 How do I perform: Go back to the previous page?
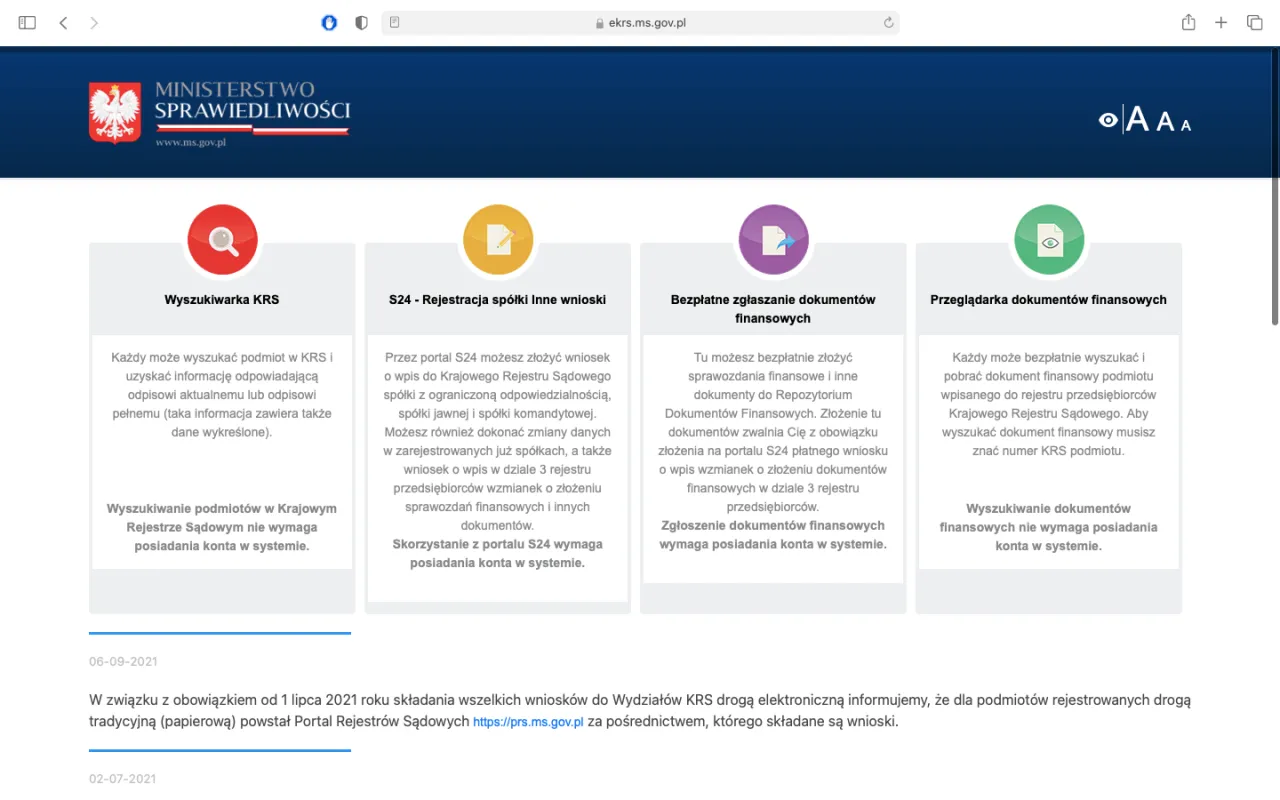tap(63, 22)
